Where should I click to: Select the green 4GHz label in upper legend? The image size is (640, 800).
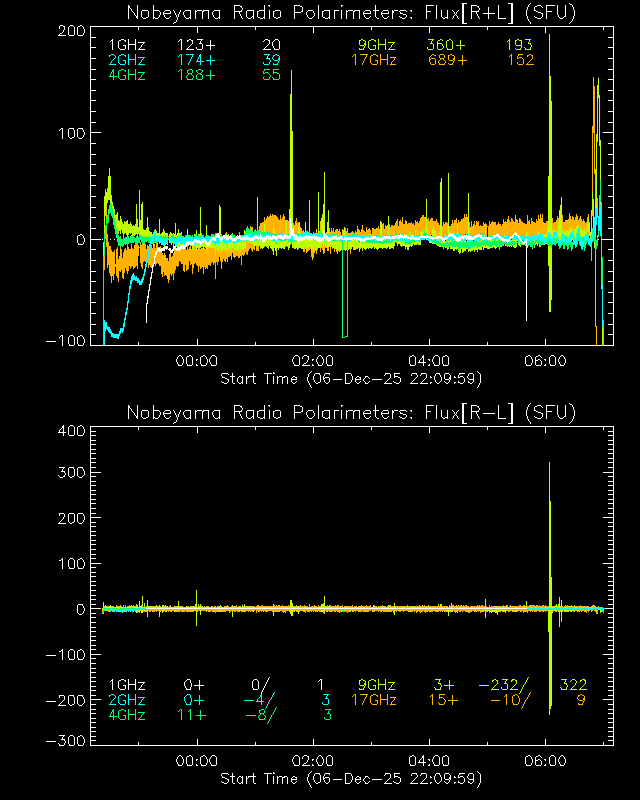(127, 75)
